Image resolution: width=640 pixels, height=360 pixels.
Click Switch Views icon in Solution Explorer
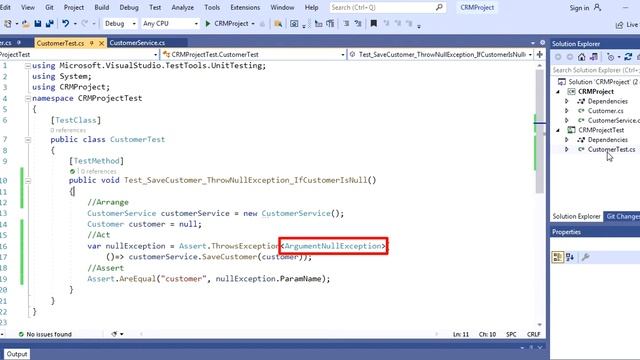click(594, 57)
